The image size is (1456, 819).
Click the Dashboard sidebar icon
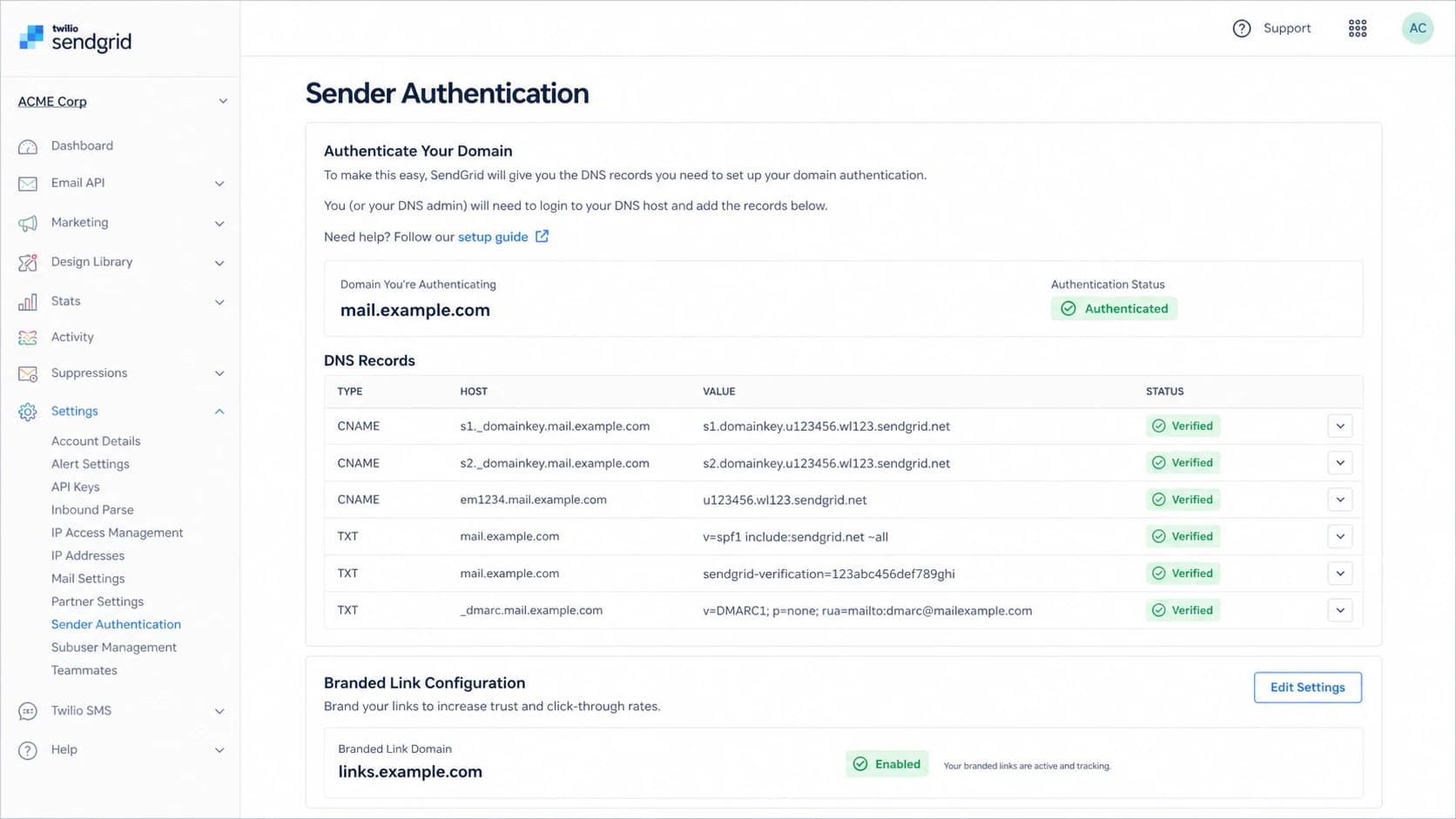pos(28,146)
